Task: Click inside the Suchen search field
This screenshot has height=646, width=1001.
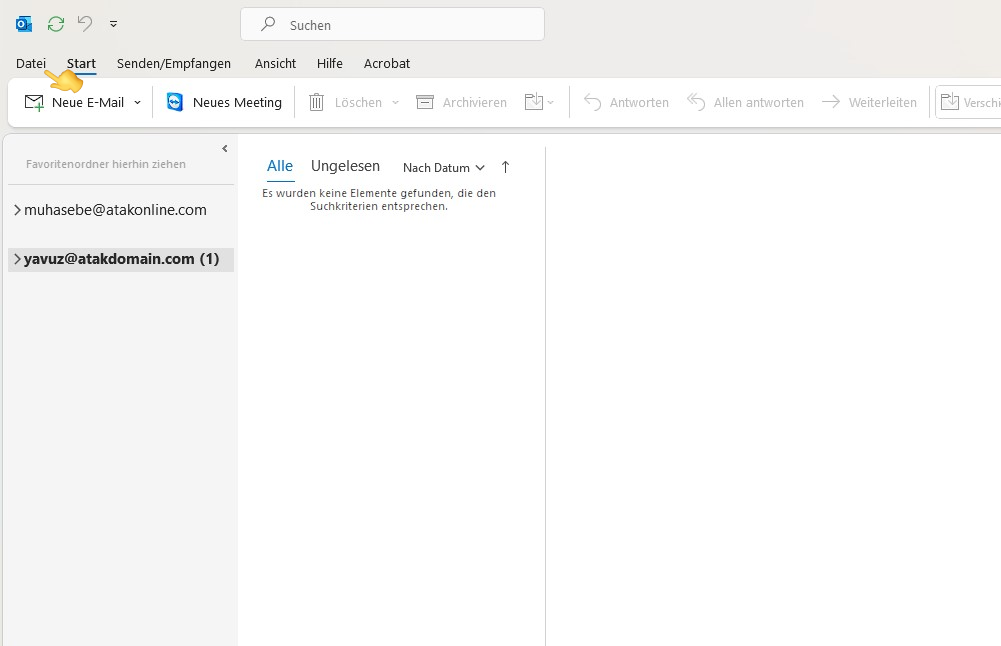Action: [392, 23]
